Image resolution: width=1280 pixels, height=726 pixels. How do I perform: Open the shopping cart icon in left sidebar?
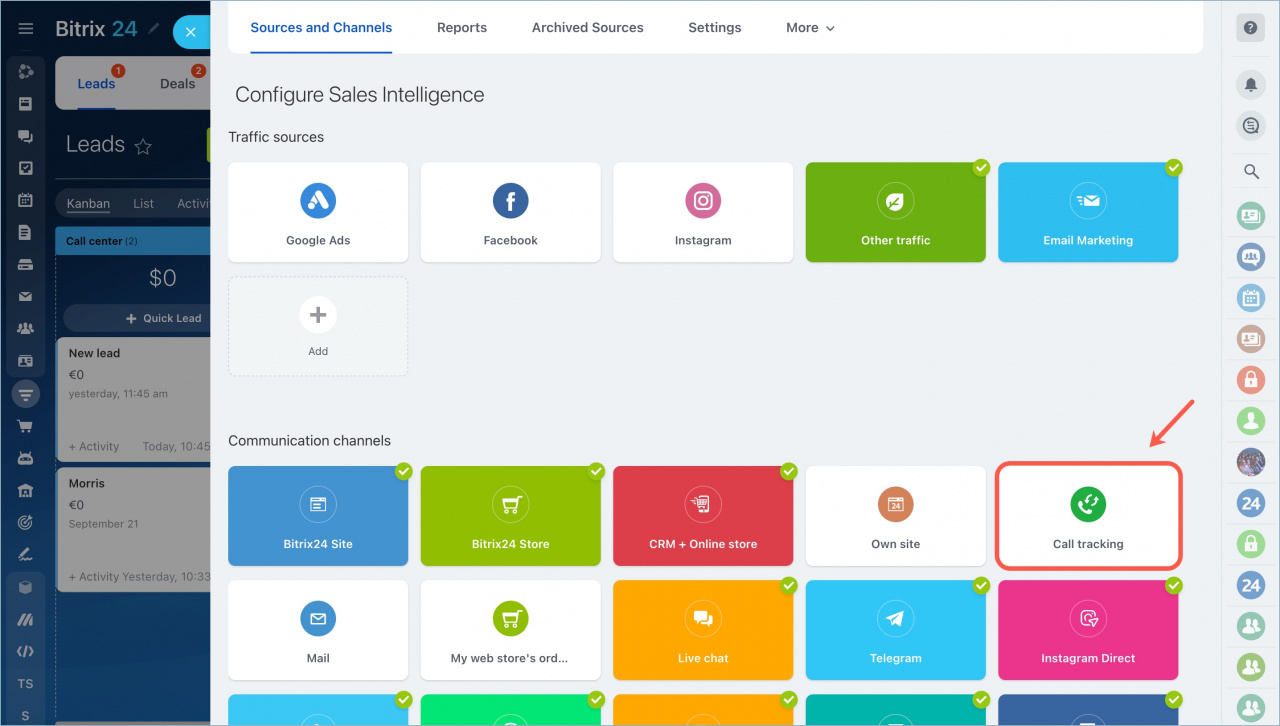coord(26,426)
